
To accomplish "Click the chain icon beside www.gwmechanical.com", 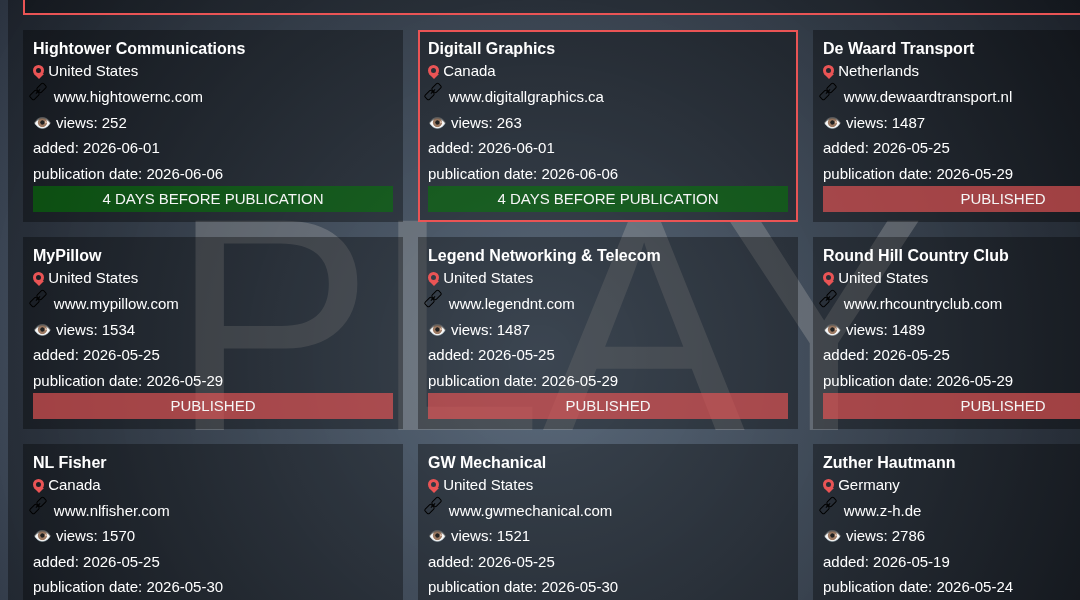I will pos(433,507).
